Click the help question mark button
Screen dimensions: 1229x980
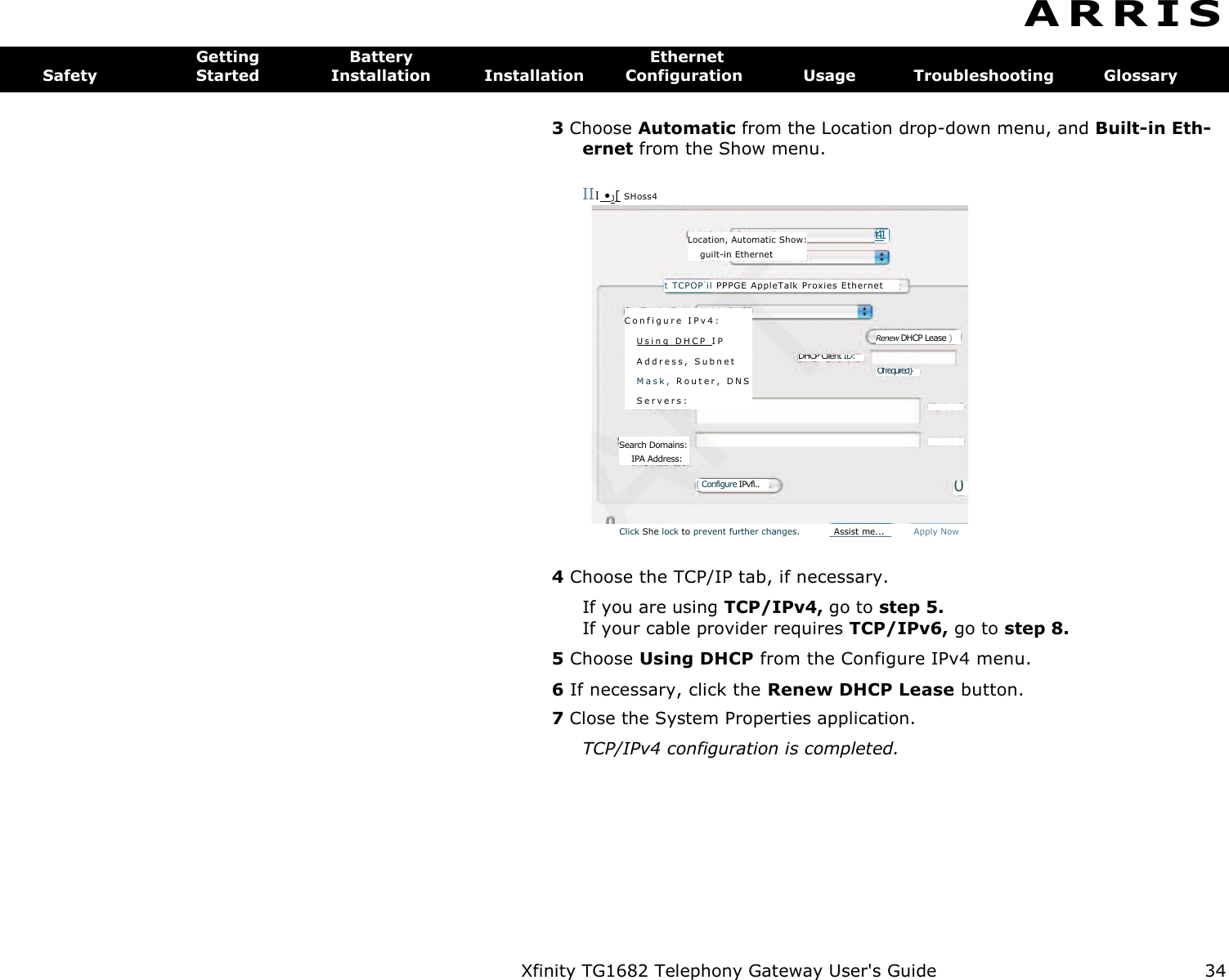click(959, 486)
